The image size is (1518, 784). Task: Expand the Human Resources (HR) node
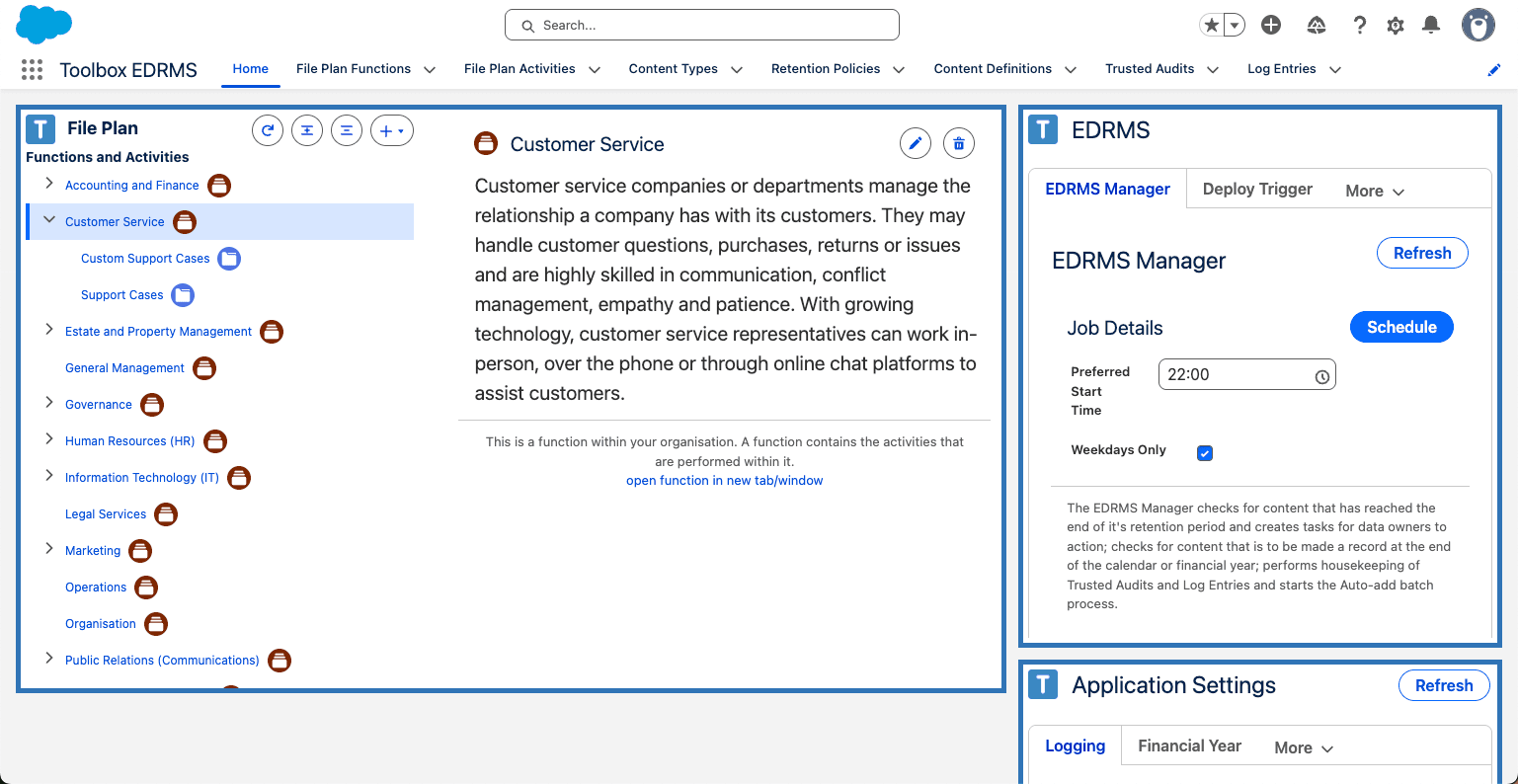[49, 439]
